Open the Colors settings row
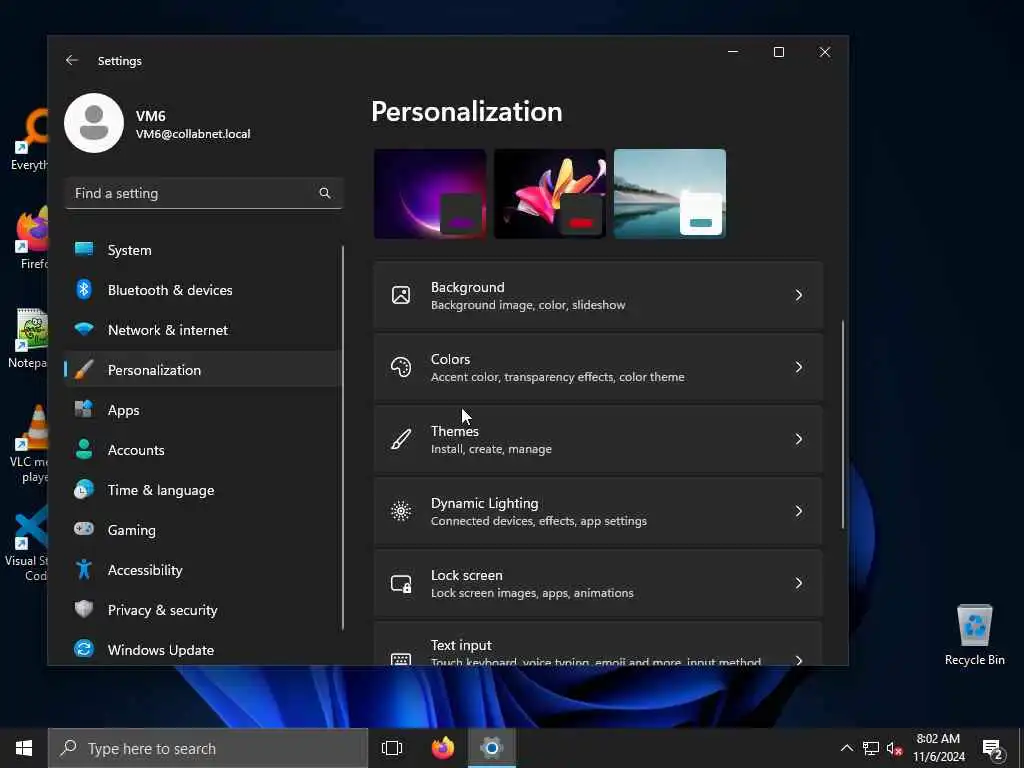The image size is (1024, 768). [x=598, y=367]
